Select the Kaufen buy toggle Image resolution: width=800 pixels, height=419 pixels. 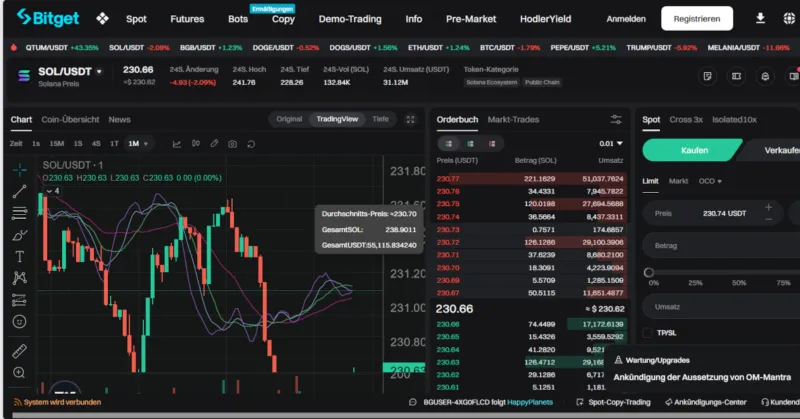[692, 151]
